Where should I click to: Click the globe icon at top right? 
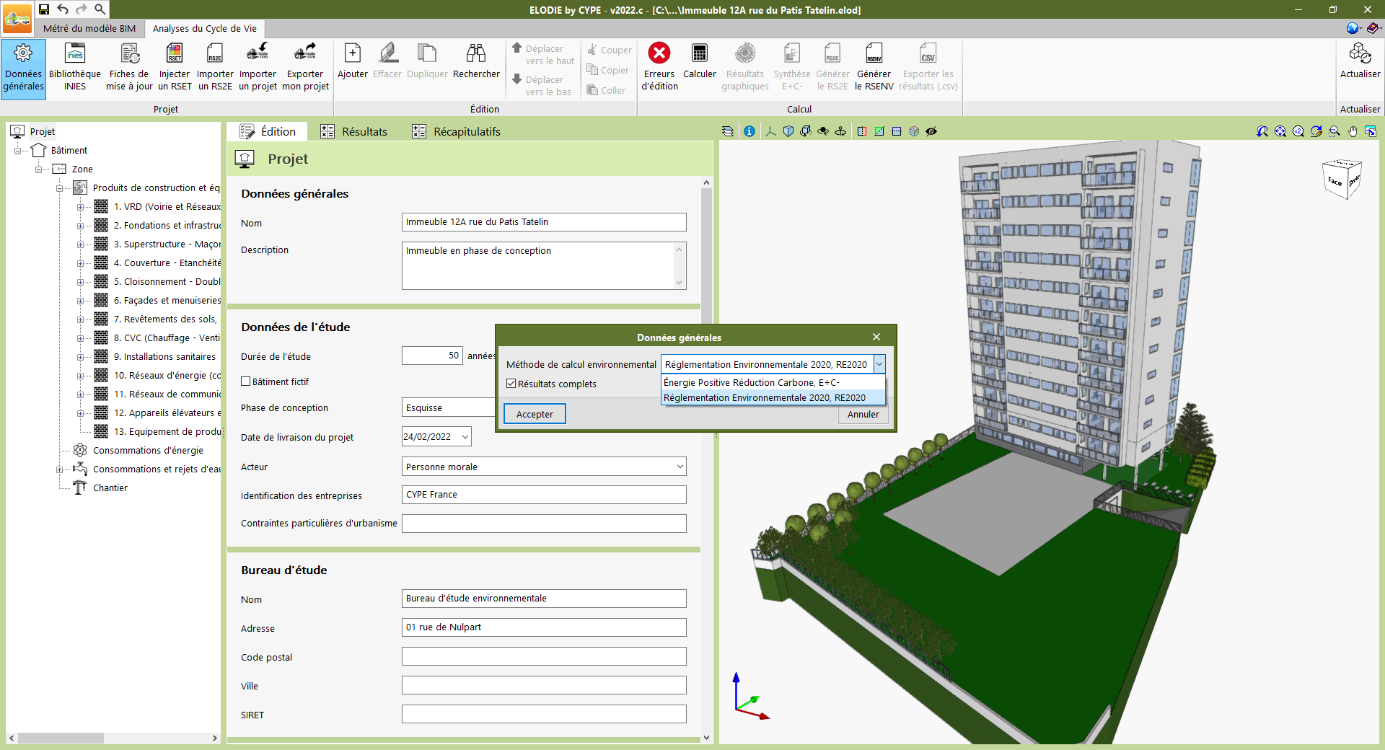[x=1353, y=28]
